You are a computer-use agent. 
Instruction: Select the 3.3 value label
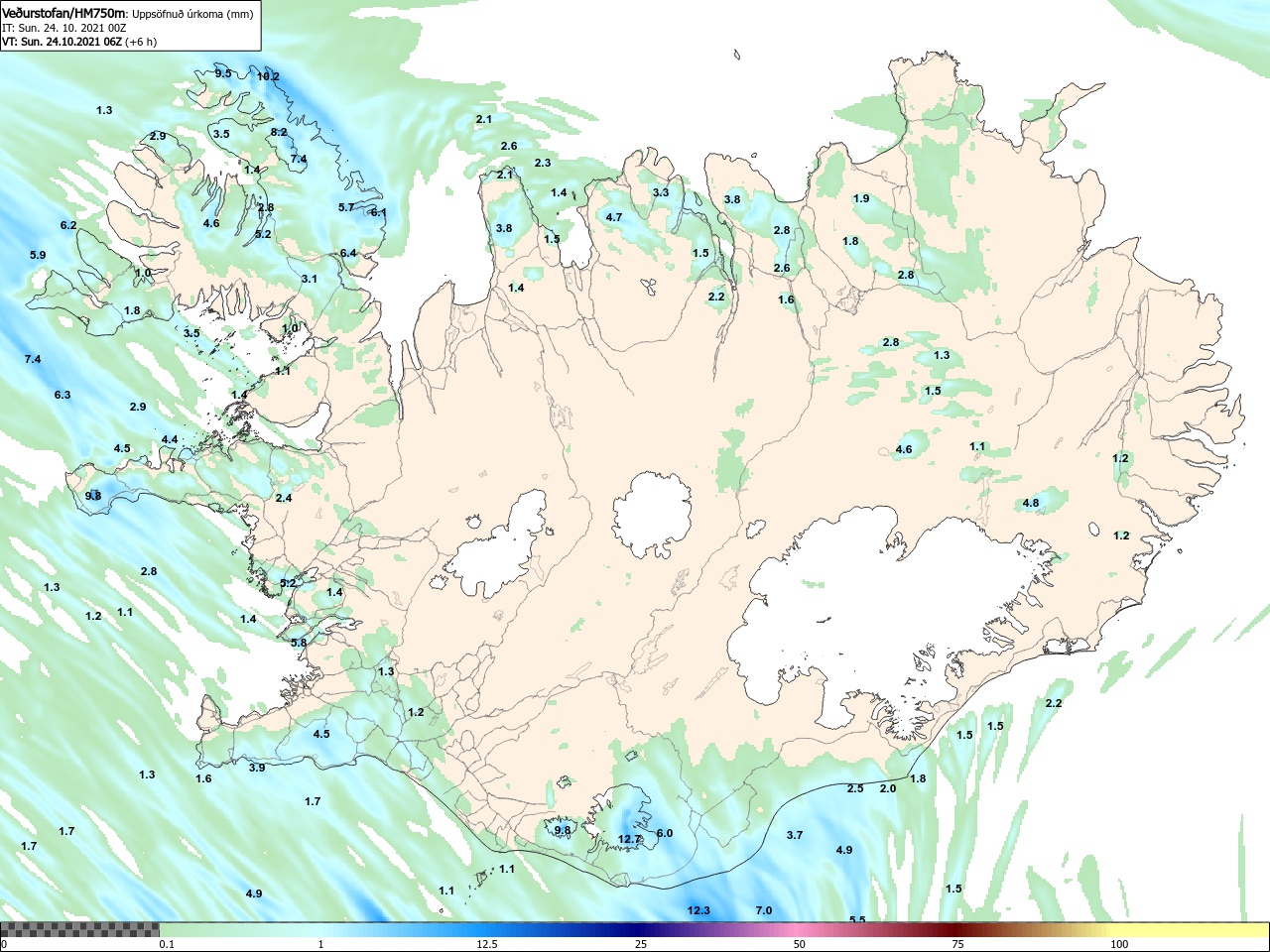coord(661,192)
